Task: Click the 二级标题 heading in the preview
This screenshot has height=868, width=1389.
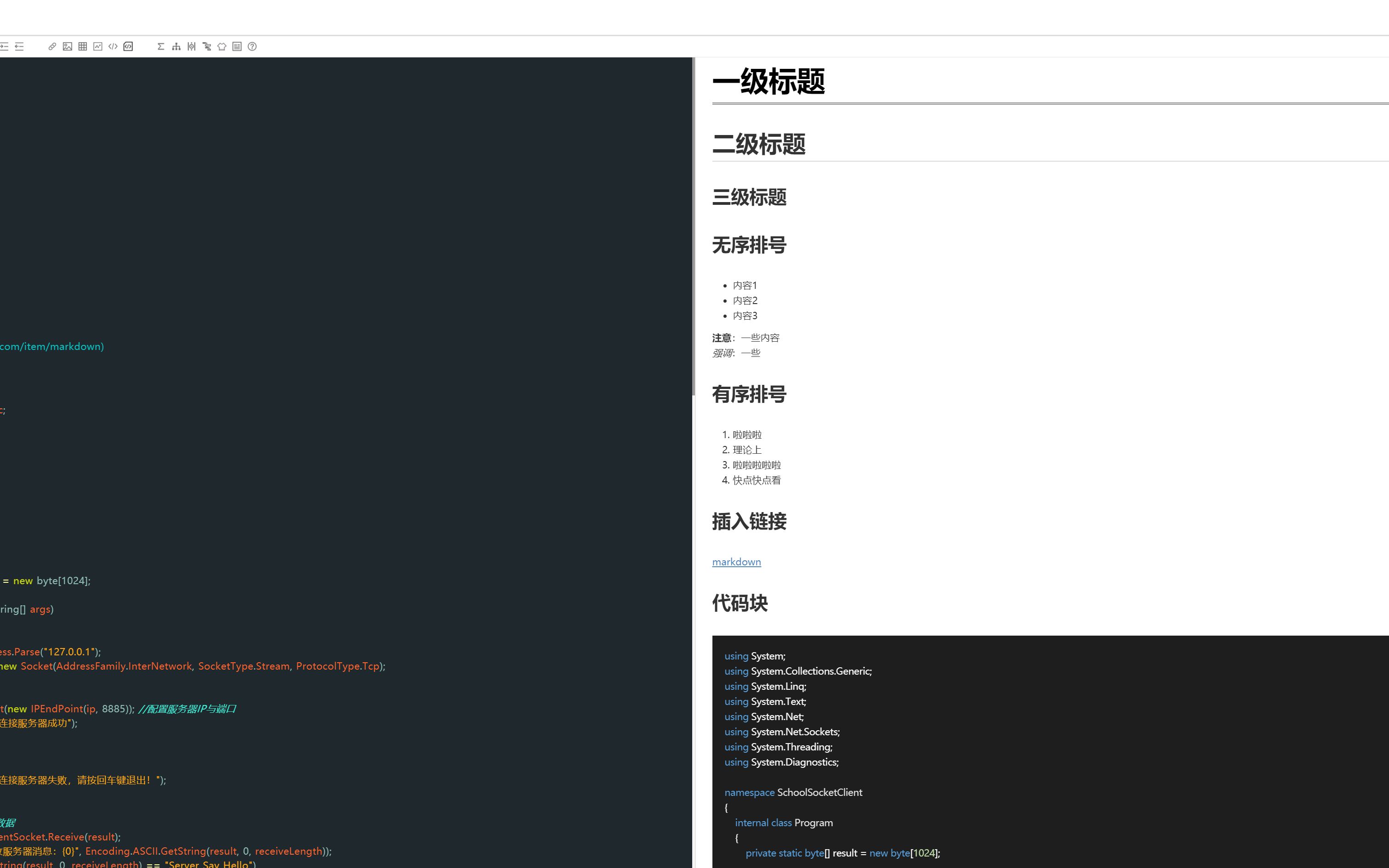Action: click(759, 144)
